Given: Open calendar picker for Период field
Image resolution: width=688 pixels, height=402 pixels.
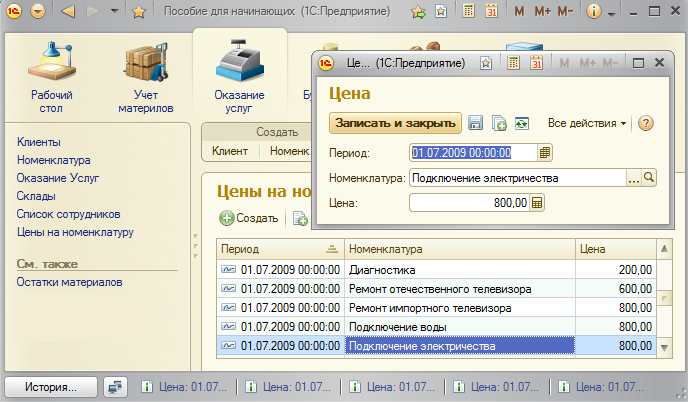Looking at the screenshot, I should pos(545,152).
